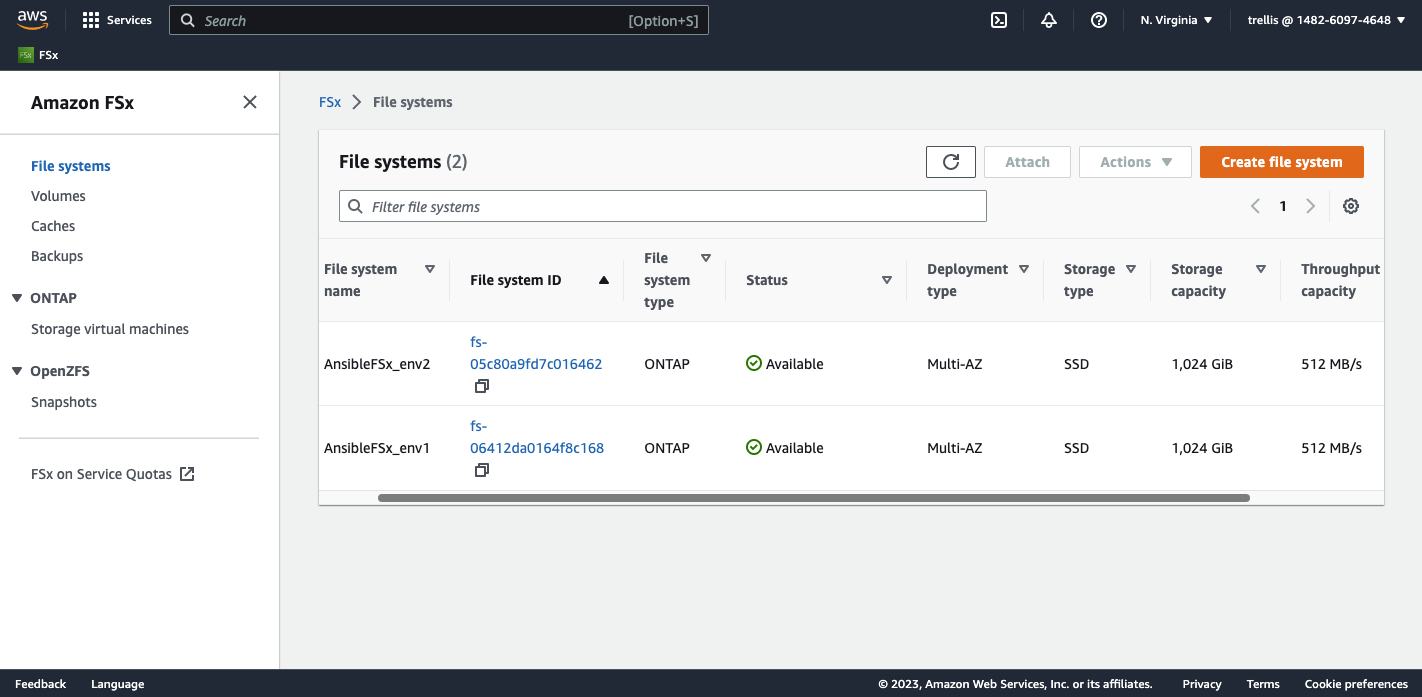Open the notifications bell icon
The height and width of the screenshot is (697, 1422).
[1048, 20]
